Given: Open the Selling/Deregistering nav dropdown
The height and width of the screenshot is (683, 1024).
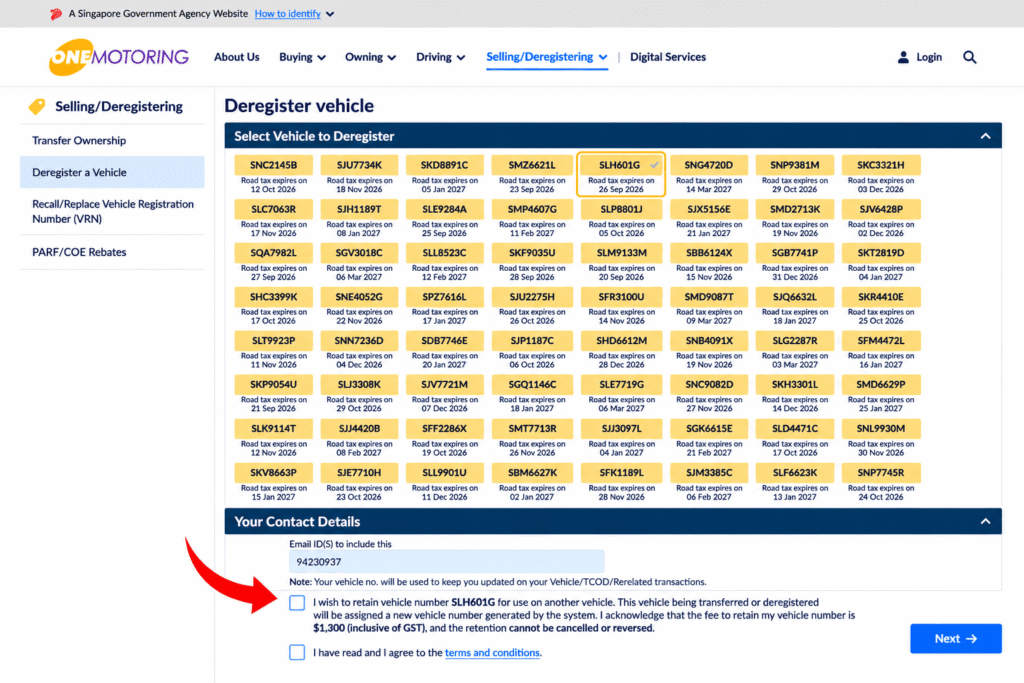Looking at the screenshot, I should point(547,57).
